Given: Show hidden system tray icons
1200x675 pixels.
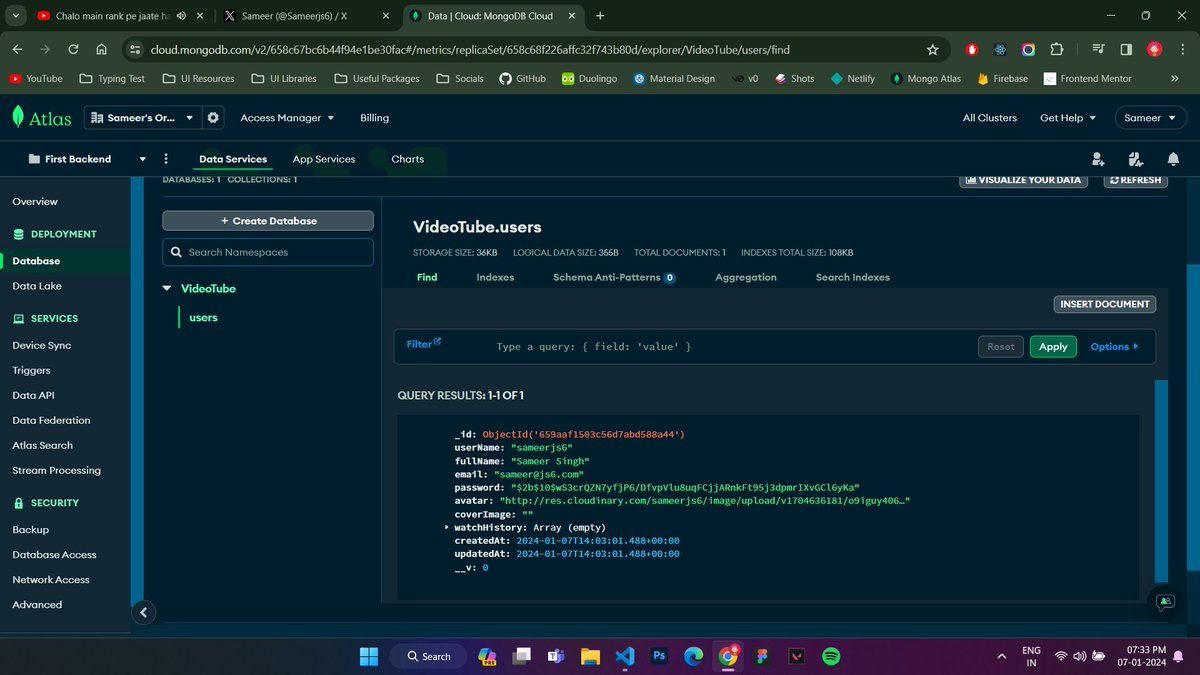Looking at the screenshot, I should coord(1001,656).
